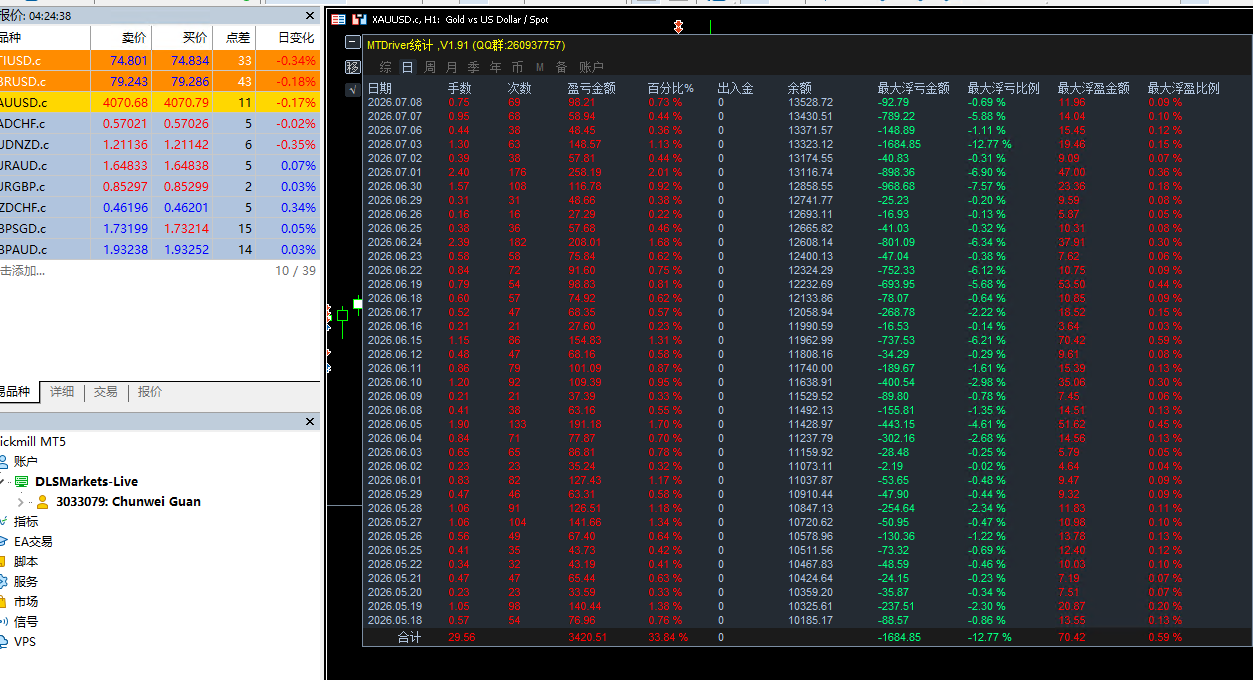Switch to the 综 summary tab
Screen dimensions: 1253x680
(x=386, y=67)
